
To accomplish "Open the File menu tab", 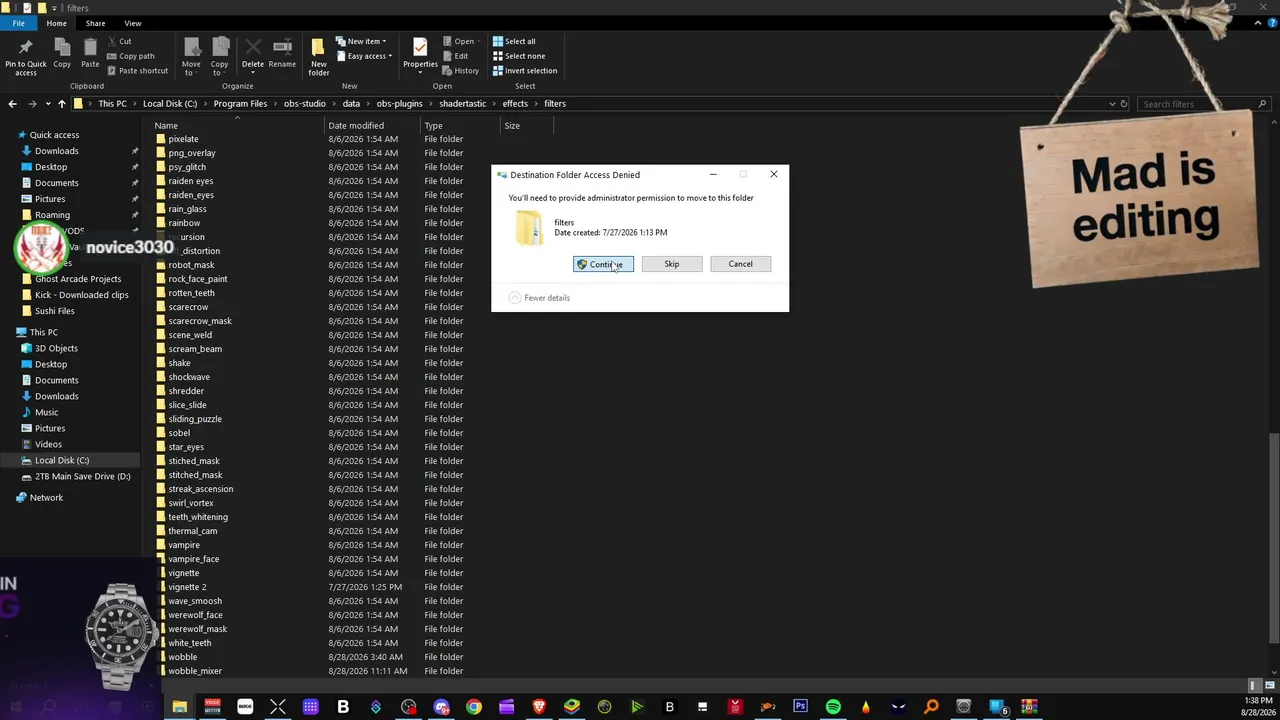I will 18,23.
